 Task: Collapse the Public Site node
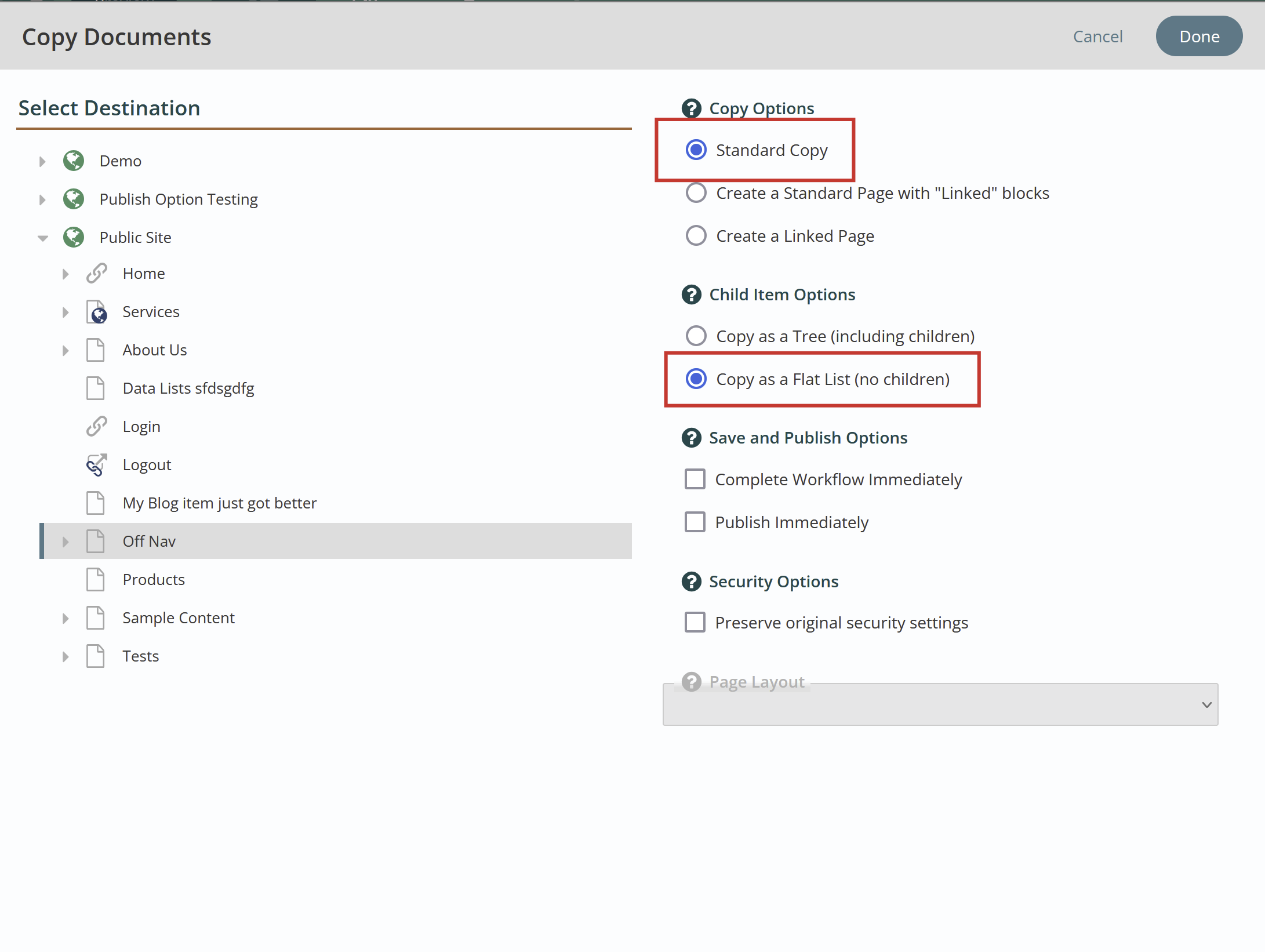[42, 238]
